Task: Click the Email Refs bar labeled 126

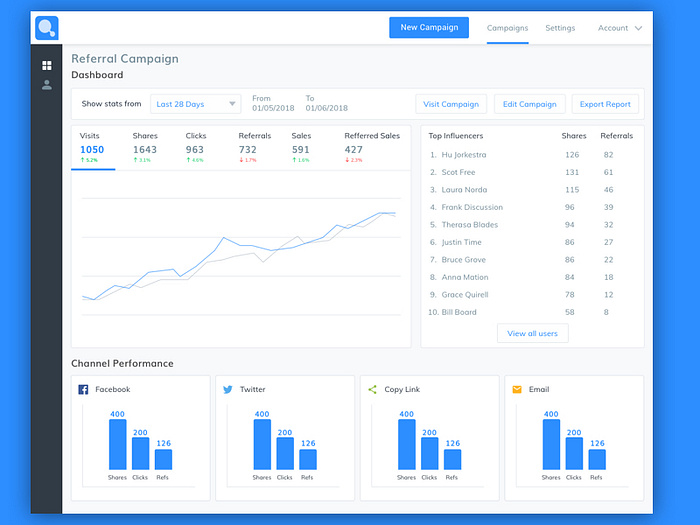Action: [597, 459]
